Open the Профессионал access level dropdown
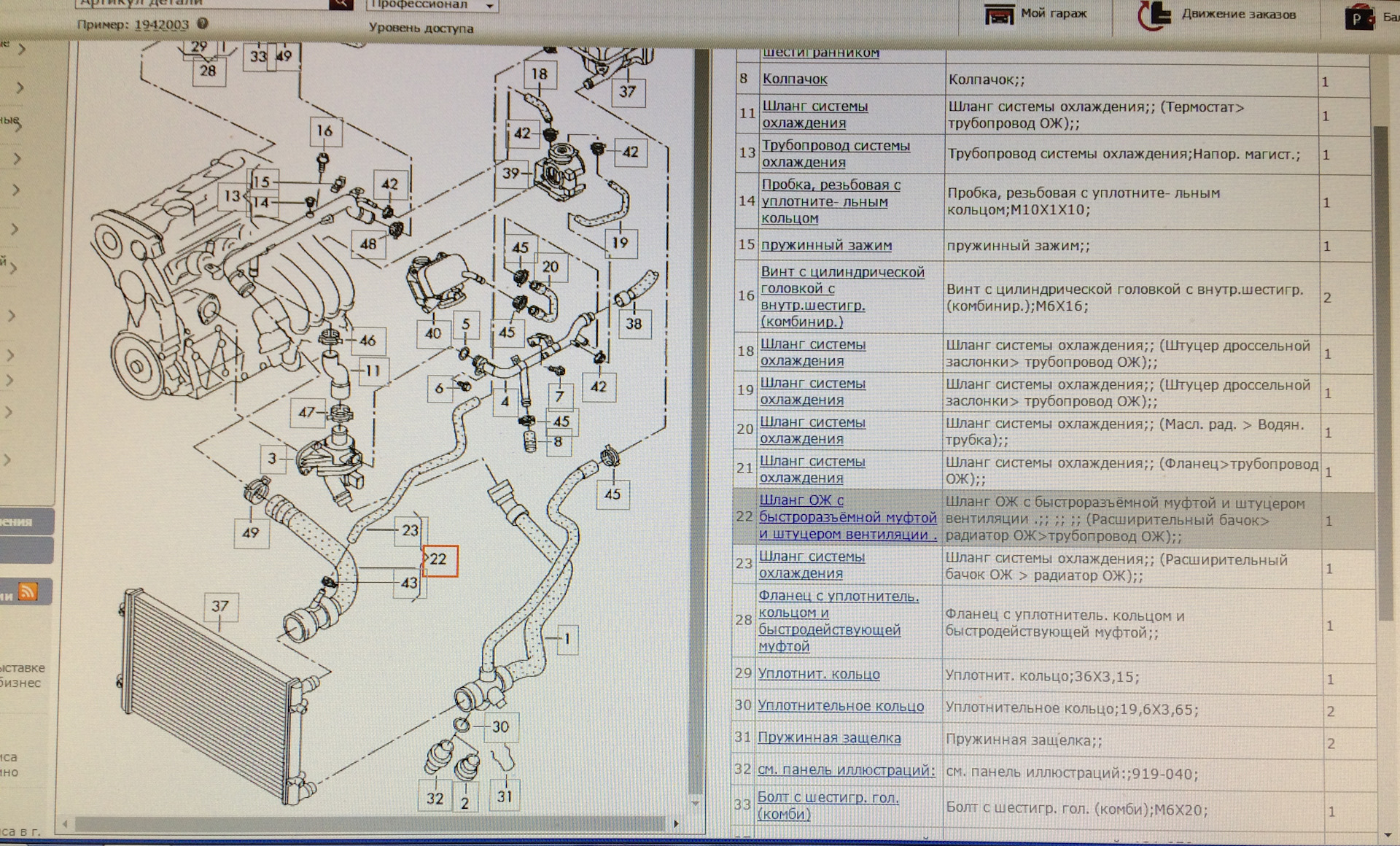The image size is (1400, 846). [432, 4]
